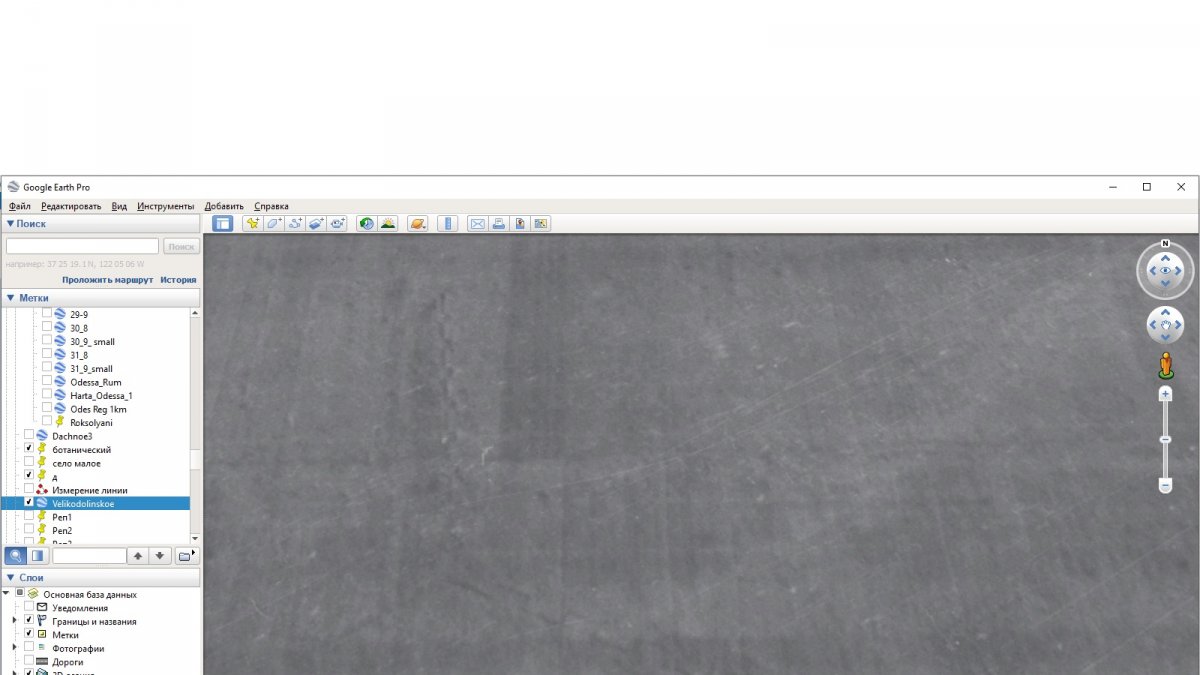Viewport: 1200px width, 675px height.
Task: Click the Street View pegman icon
Action: [1165, 366]
